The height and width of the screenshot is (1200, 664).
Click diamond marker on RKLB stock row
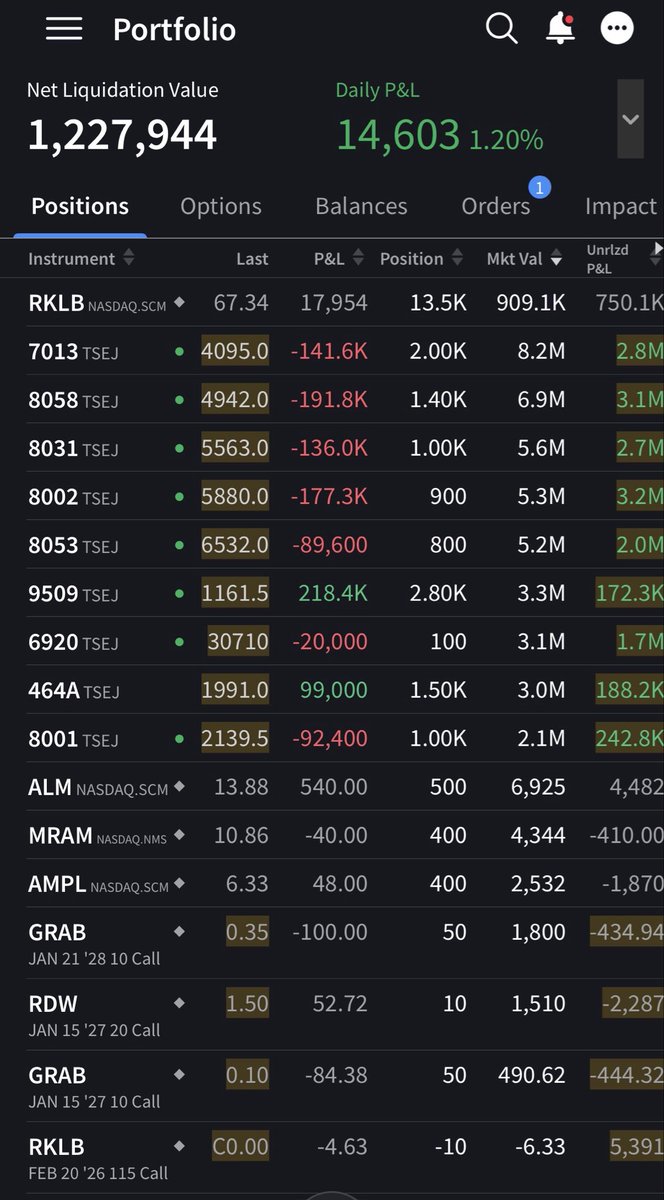pos(179,302)
